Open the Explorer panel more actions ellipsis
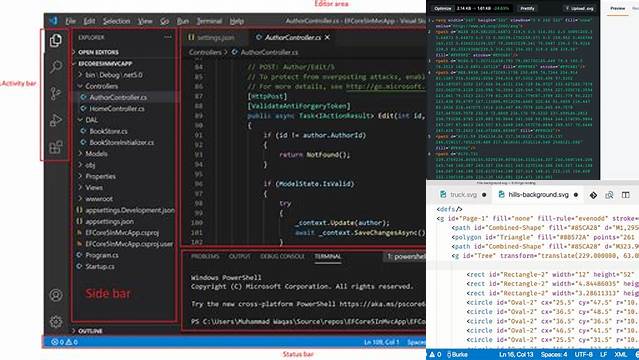Viewport: 639px width, 360px height. pyautogui.click(x=167, y=37)
